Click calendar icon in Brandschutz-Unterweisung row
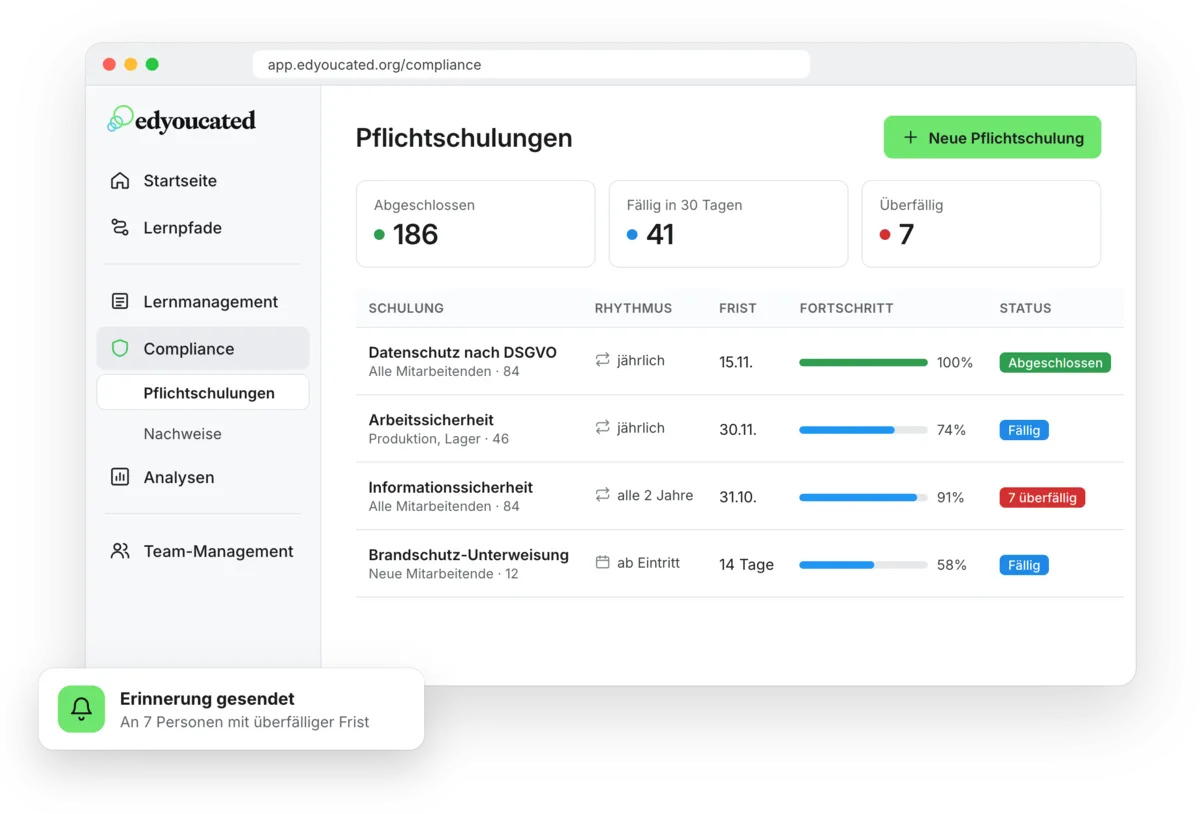Viewport: 1200px width, 814px height. point(602,563)
